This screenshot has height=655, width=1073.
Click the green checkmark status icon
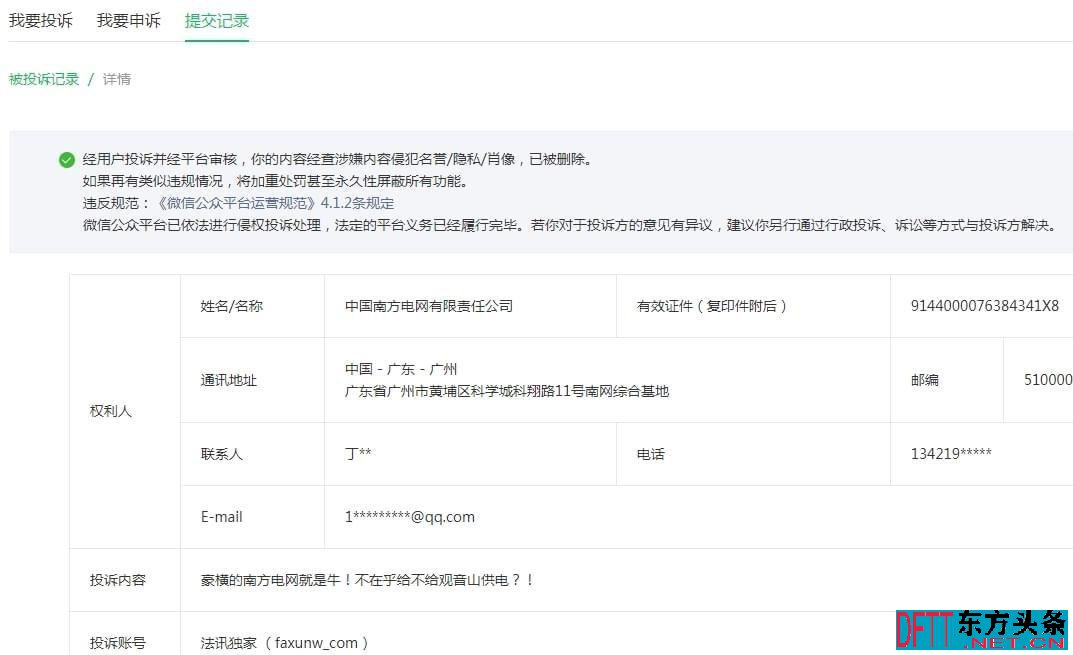[x=66, y=160]
